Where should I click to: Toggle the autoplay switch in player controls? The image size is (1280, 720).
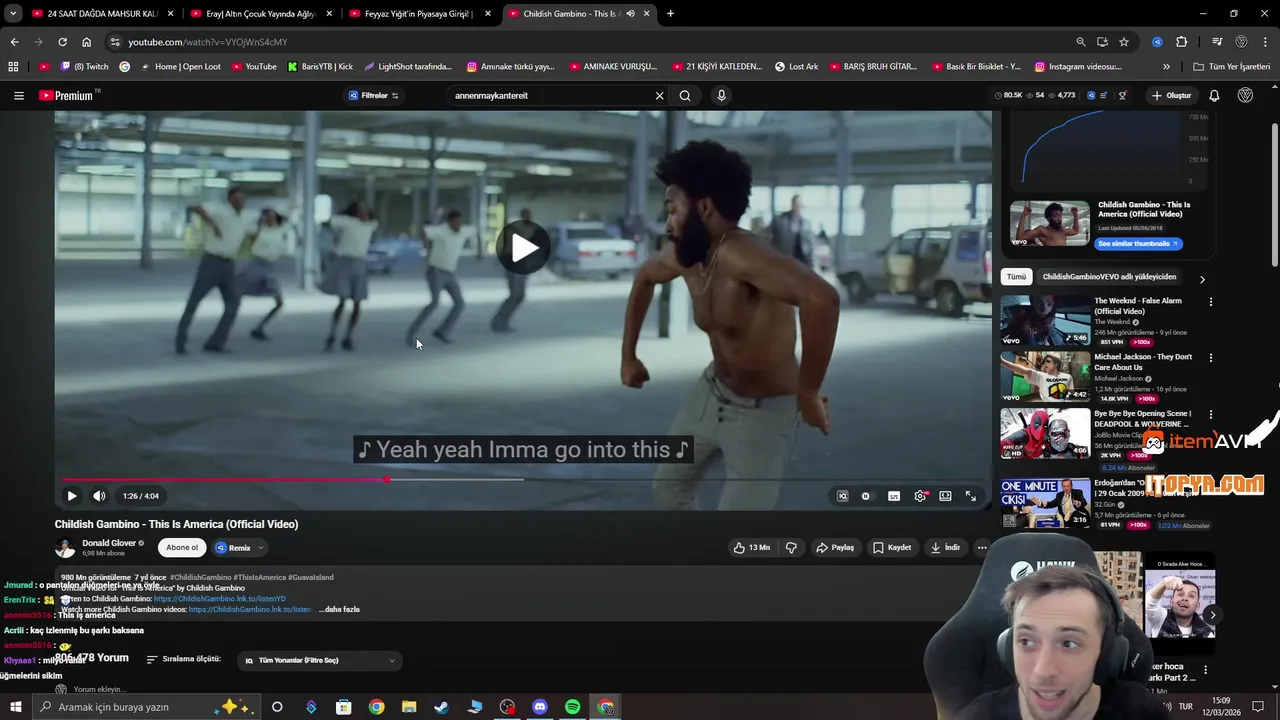(x=866, y=496)
